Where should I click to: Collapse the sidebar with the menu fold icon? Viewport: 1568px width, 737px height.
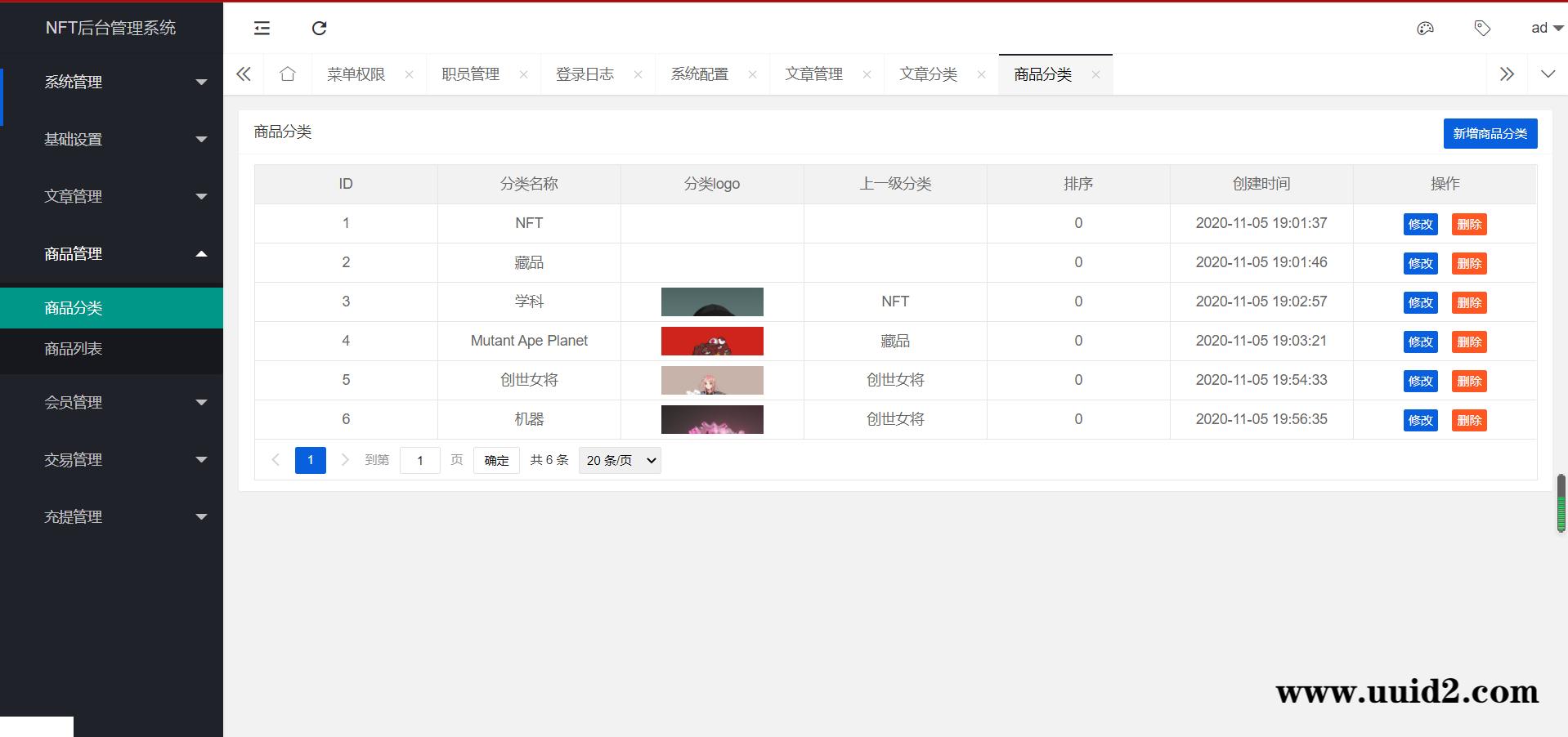click(x=262, y=29)
